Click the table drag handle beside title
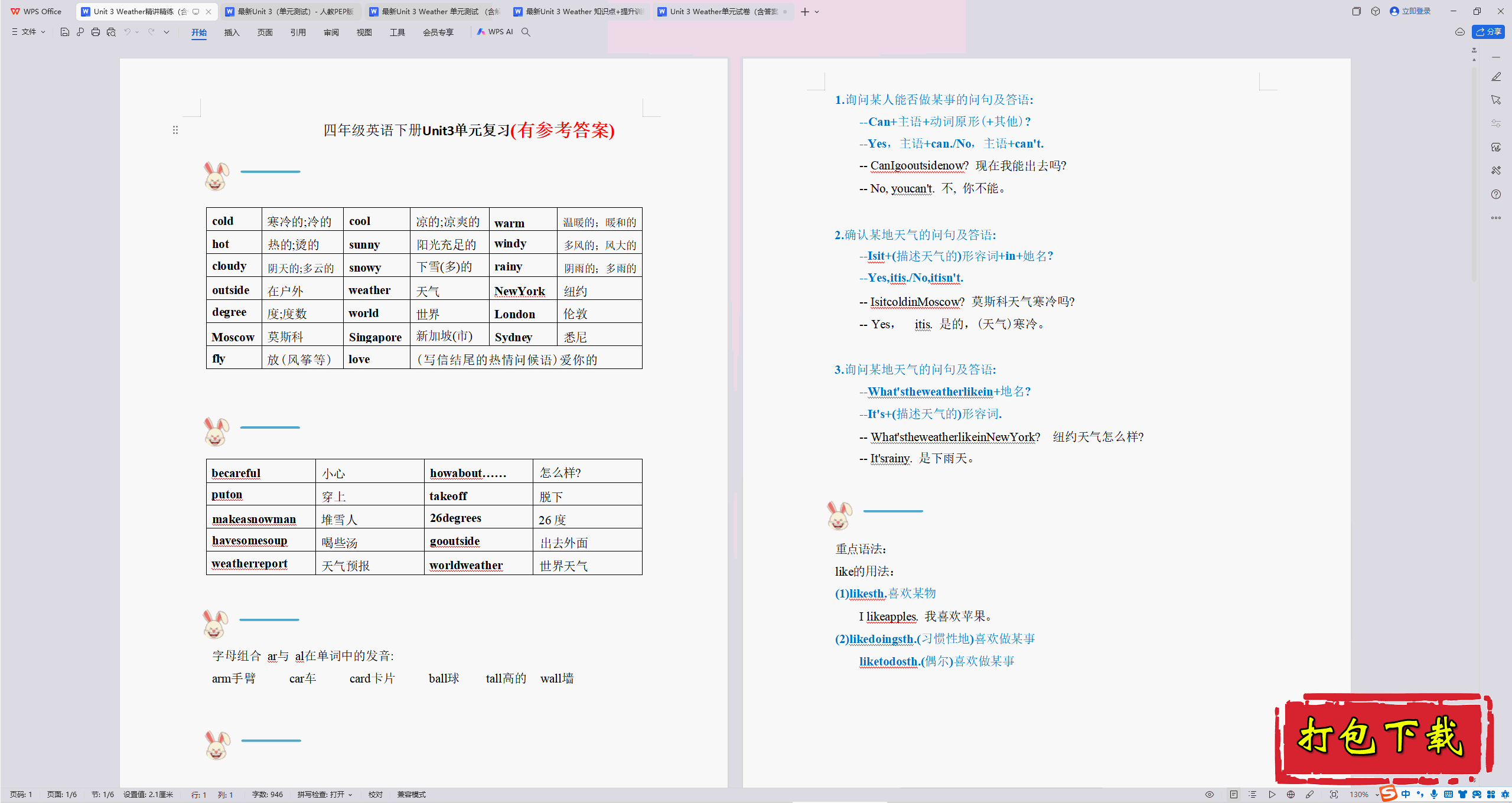1512x803 pixels. [x=175, y=130]
